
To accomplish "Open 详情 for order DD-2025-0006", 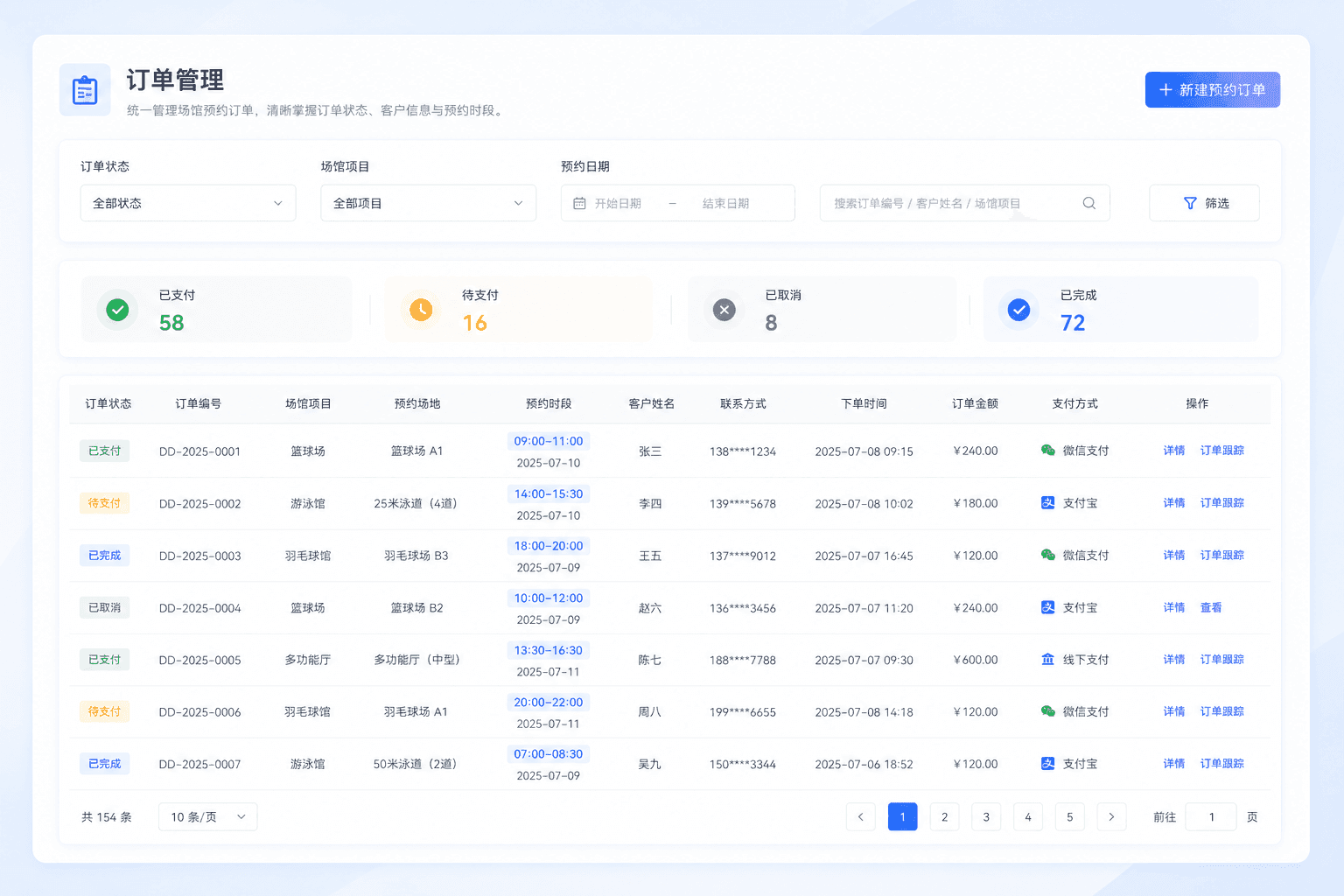I will (x=1174, y=711).
